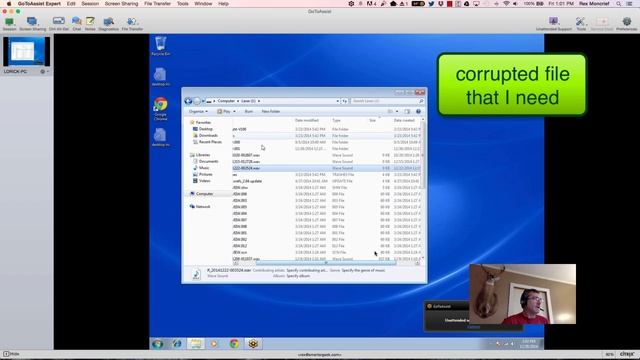This screenshot has width=640, height=360.
Task: Click the Explorer address bar path
Action: (273, 101)
